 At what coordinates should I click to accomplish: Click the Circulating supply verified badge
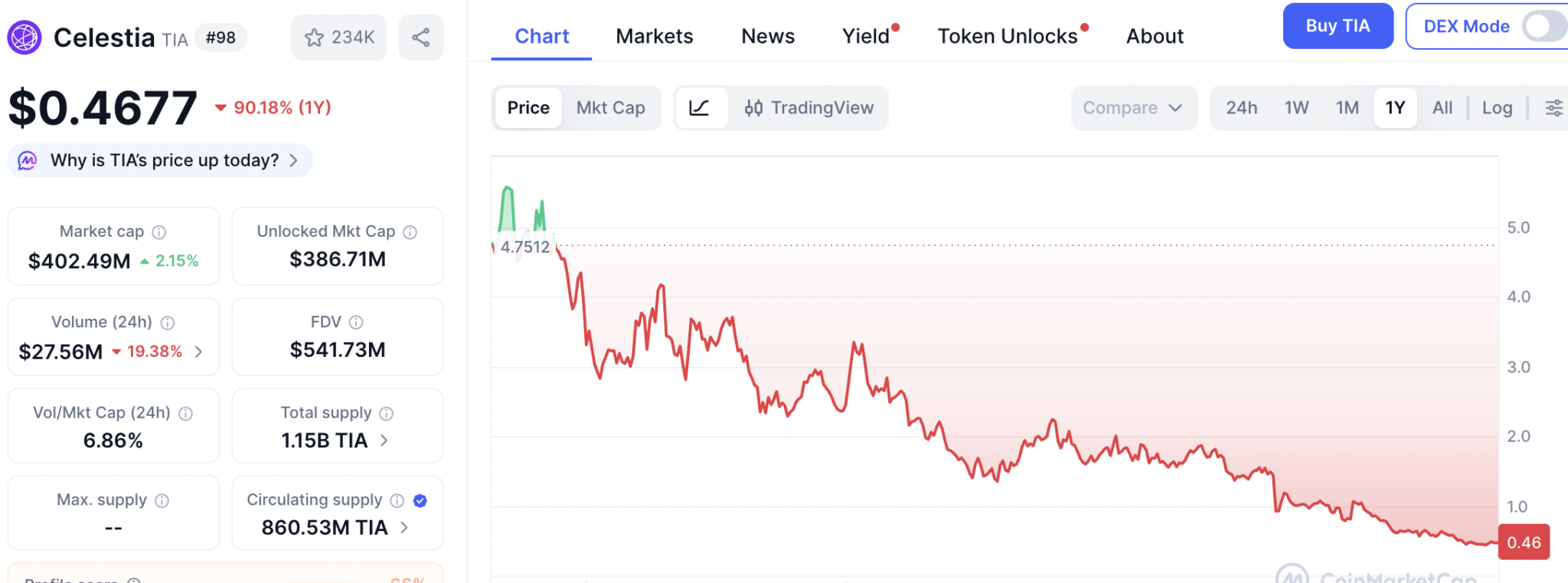pos(420,500)
